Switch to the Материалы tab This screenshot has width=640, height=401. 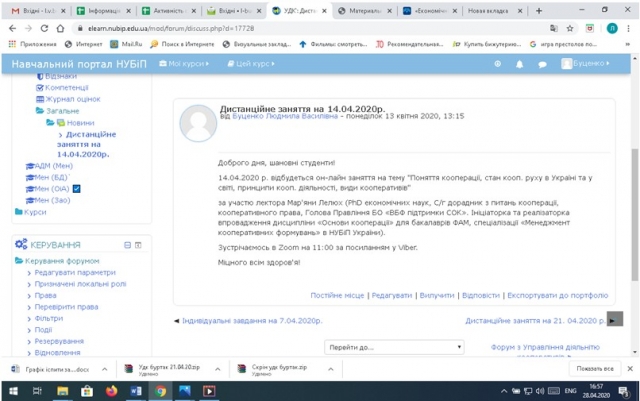point(364,11)
